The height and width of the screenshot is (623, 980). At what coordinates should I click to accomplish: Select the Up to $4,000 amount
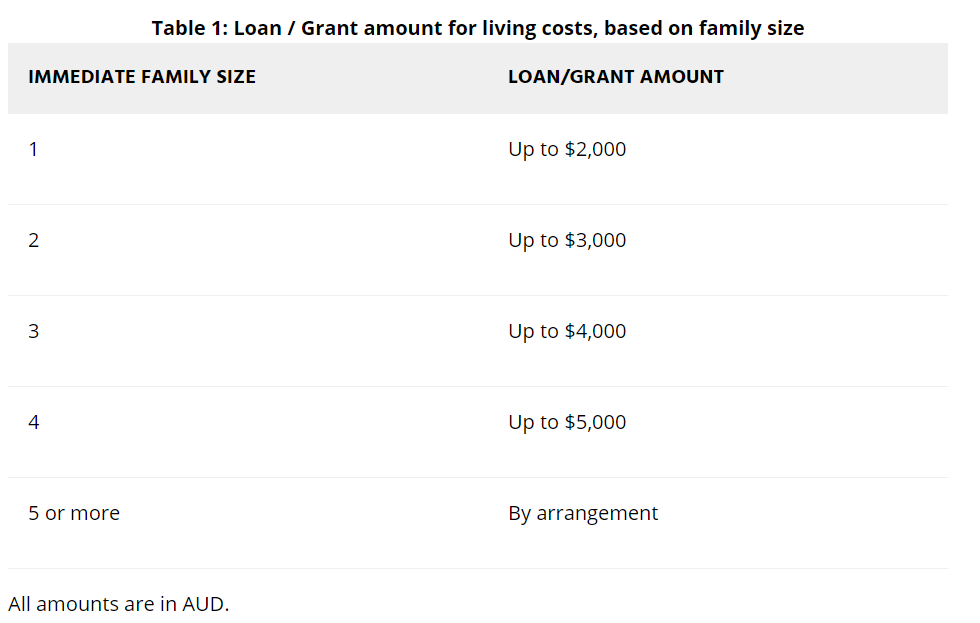pos(567,332)
